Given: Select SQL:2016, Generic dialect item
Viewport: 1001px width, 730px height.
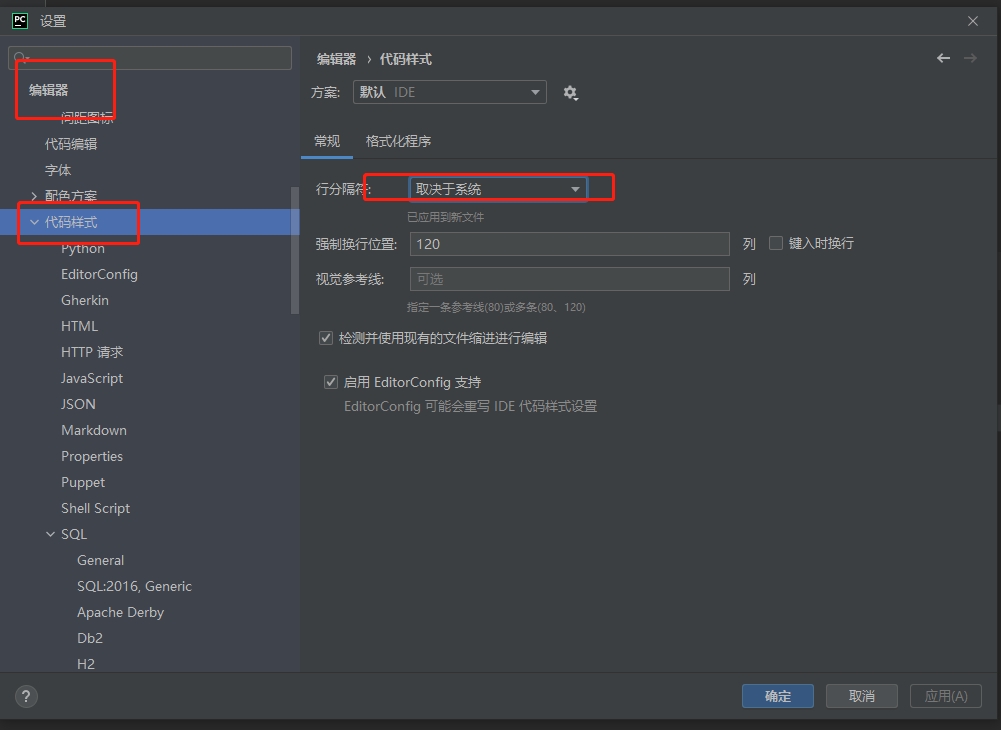Looking at the screenshot, I should (135, 586).
